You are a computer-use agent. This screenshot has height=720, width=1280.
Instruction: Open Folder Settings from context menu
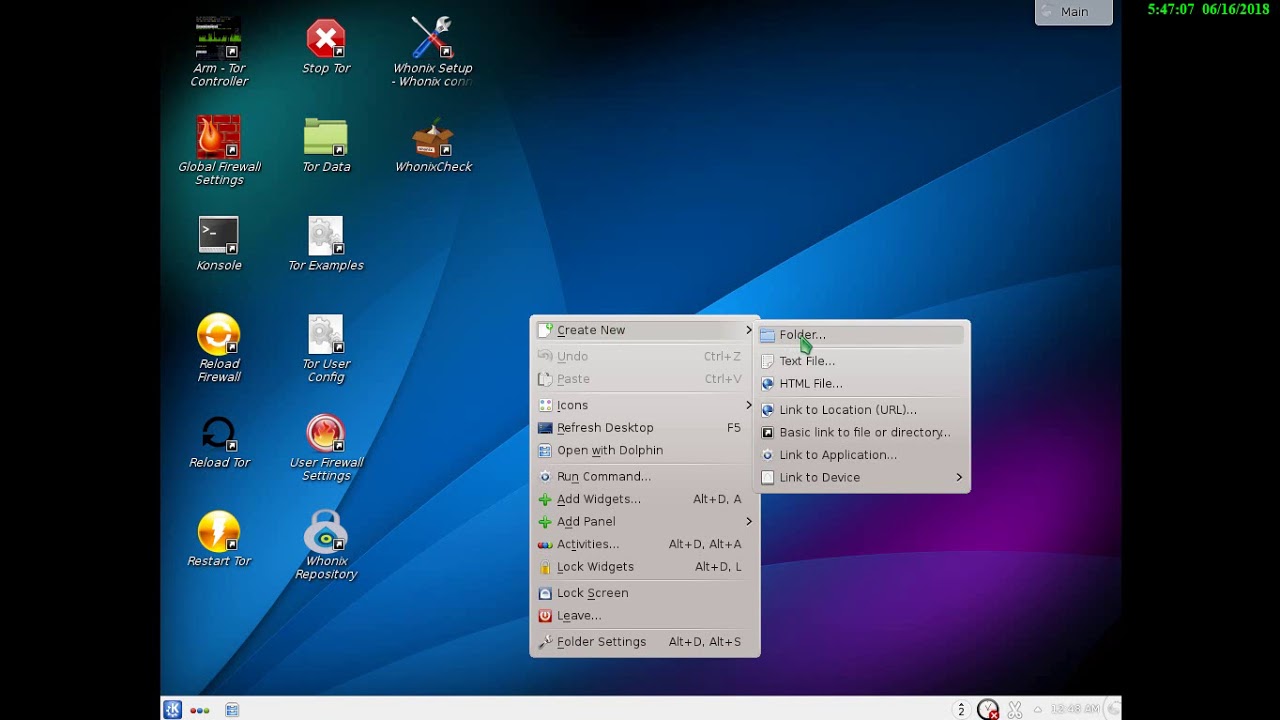tap(645, 642)
